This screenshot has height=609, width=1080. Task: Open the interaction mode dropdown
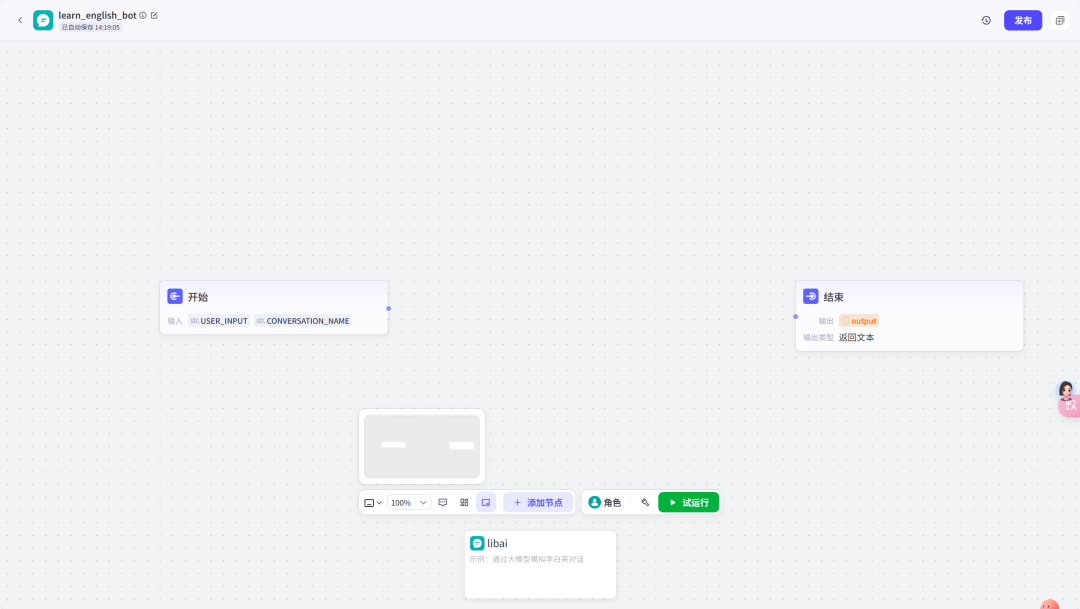373,502
